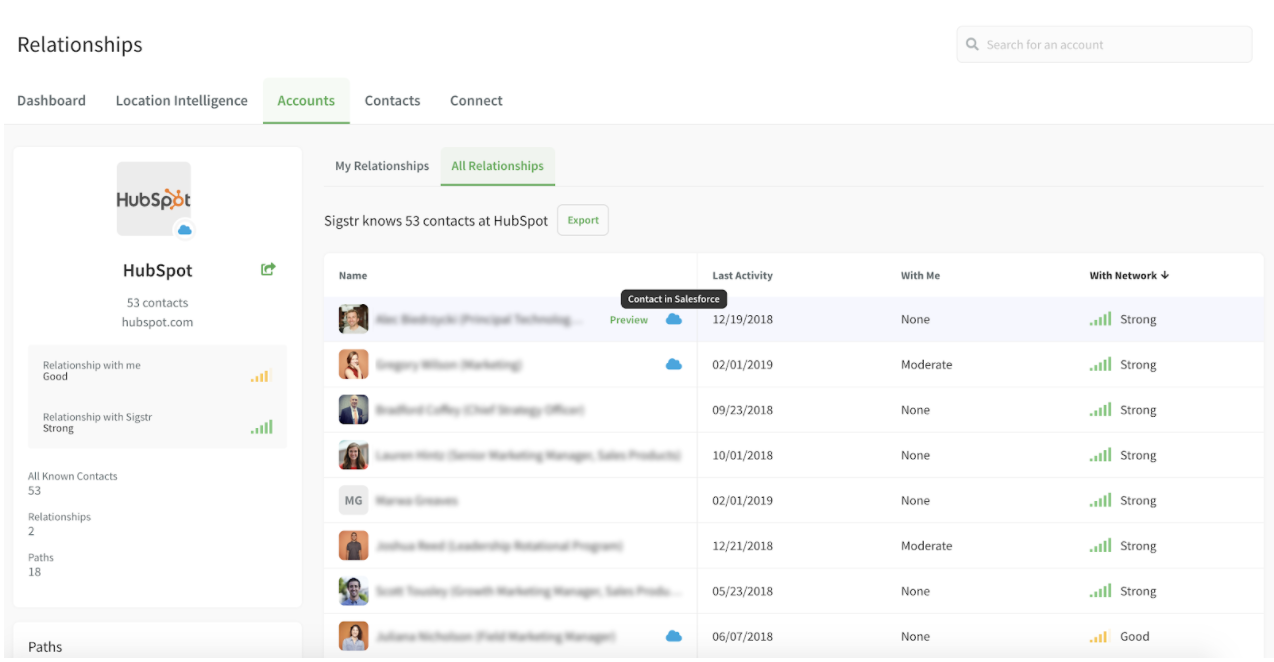Viewport: 1274px width, 662px height.
Task: Click the Export button
Action: pos(583,220)
